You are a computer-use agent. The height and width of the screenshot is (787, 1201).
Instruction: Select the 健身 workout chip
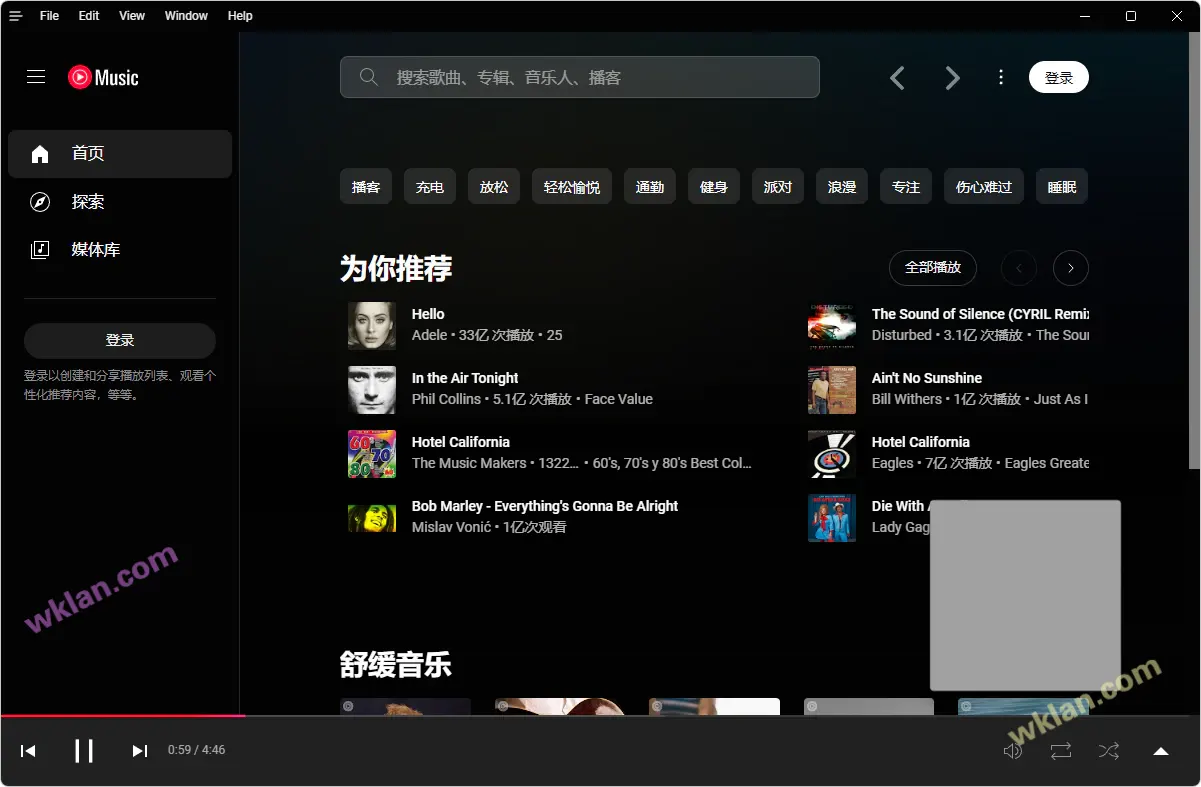point(714,187)
